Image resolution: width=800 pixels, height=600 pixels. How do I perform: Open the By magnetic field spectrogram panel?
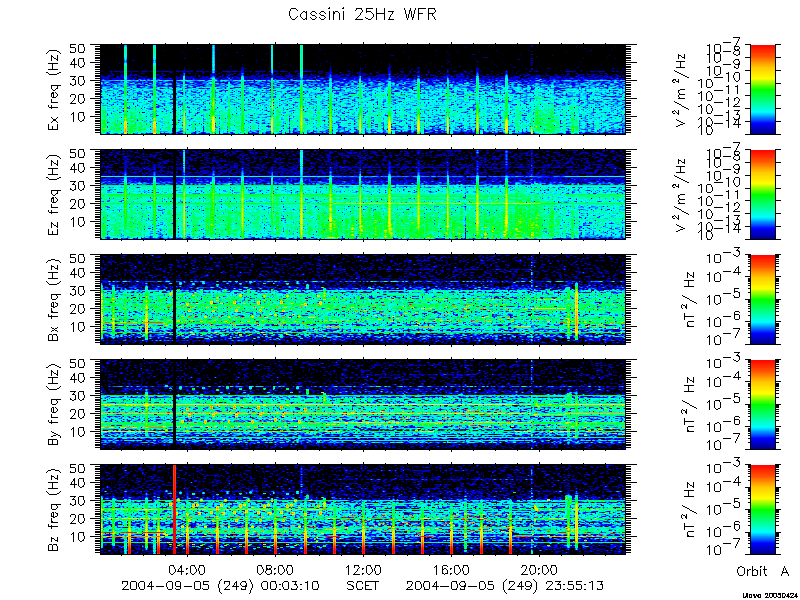click(363, 404)
